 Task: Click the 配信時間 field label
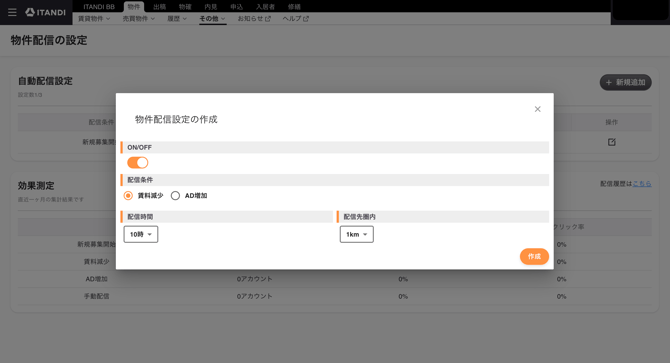[140, 217]
